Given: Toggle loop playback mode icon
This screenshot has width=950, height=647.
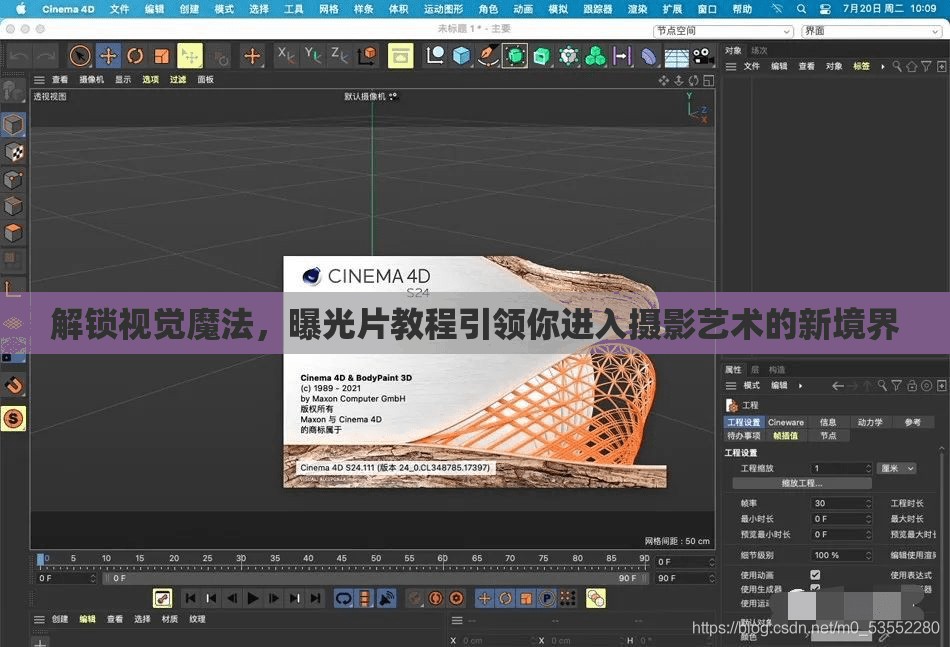Looking at the screenshot, I should [x=344, y=599].
